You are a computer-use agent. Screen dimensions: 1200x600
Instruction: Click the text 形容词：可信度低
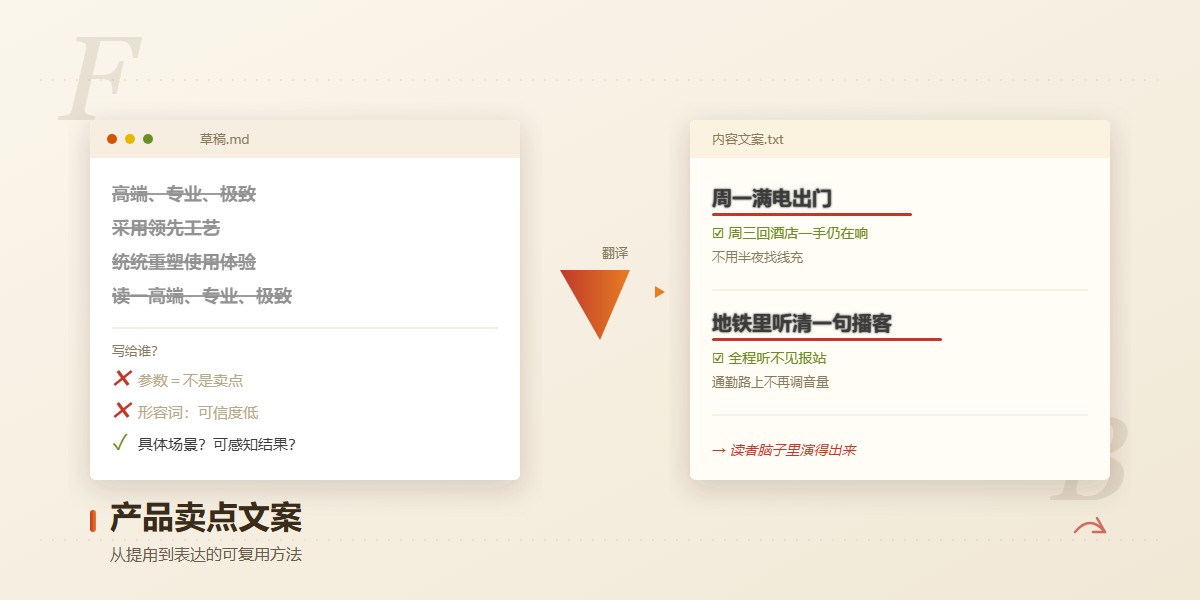pos(198,412)
